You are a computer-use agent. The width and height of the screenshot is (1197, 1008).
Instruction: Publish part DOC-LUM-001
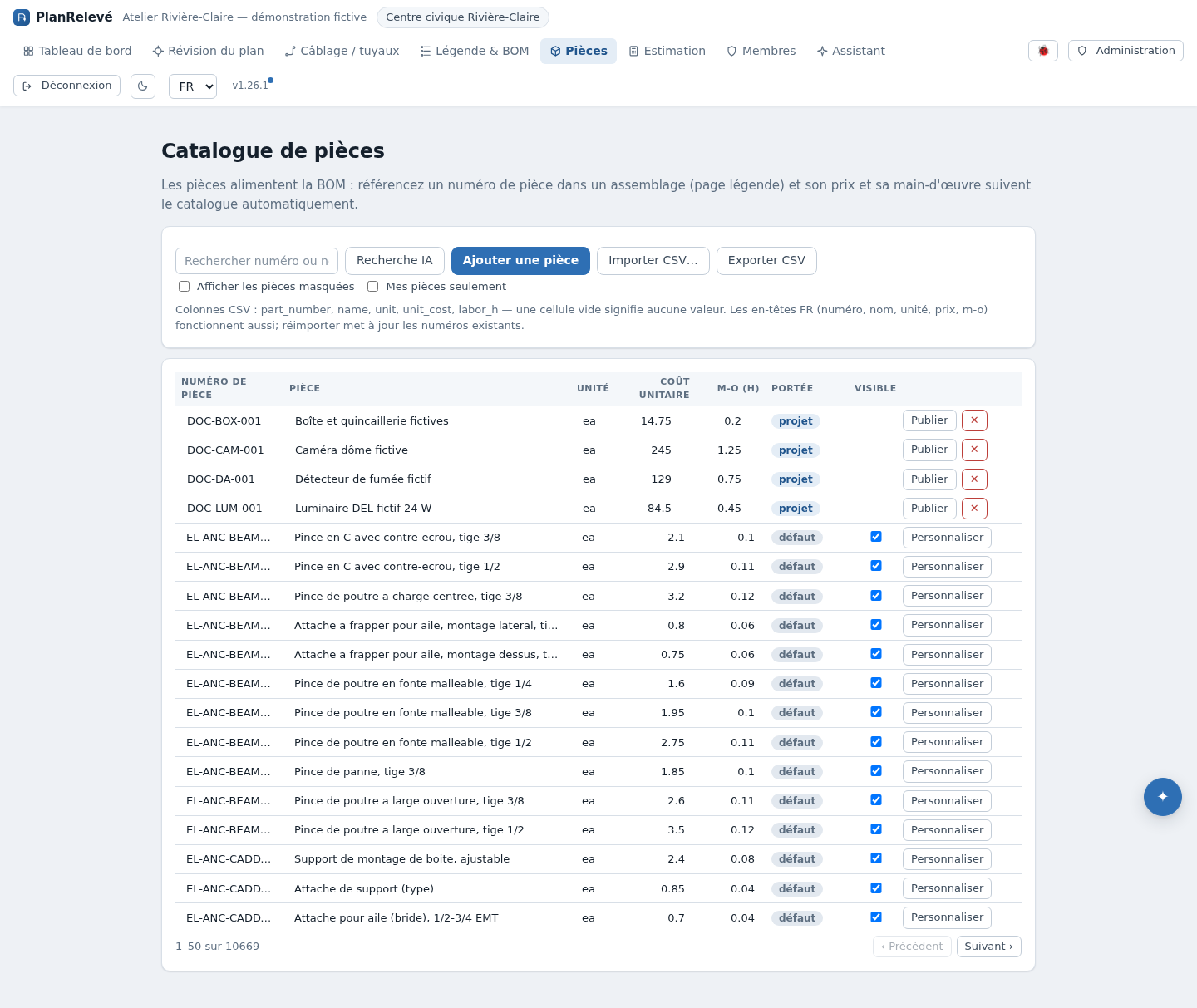(x=929, y=509)
